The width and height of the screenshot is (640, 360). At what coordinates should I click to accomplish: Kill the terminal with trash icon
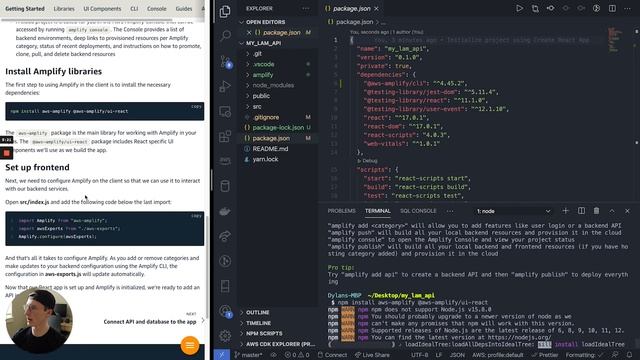point(596,211)
